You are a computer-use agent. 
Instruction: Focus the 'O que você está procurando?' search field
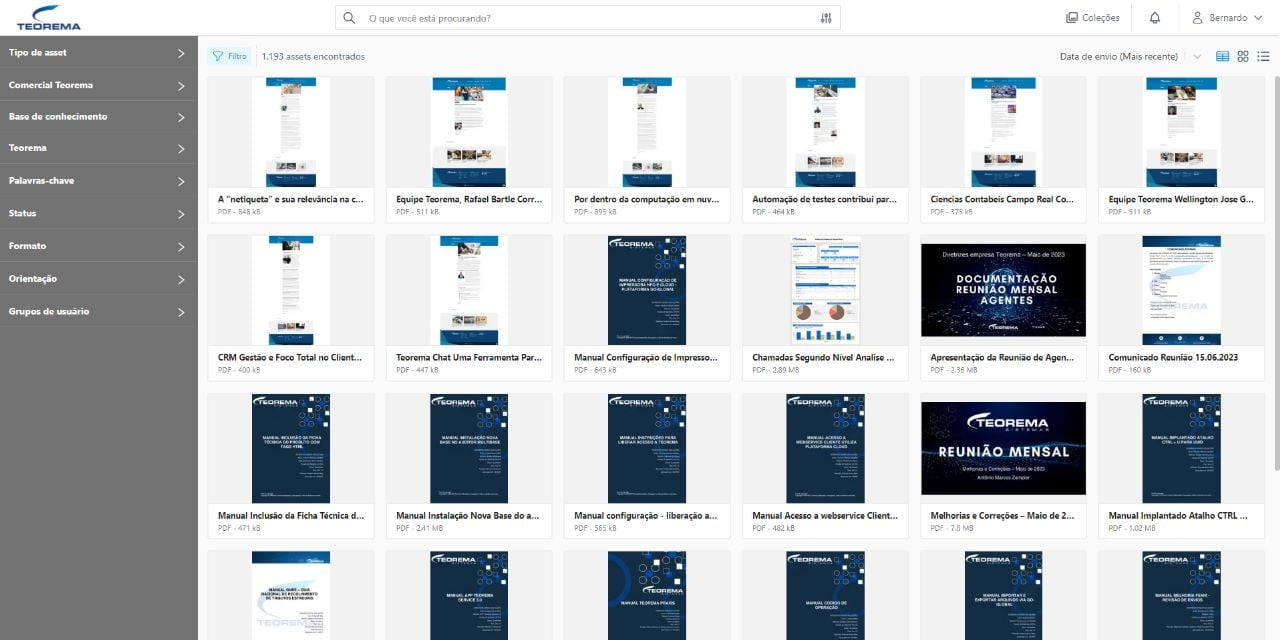pyautogui.click(x=590, y=18)
